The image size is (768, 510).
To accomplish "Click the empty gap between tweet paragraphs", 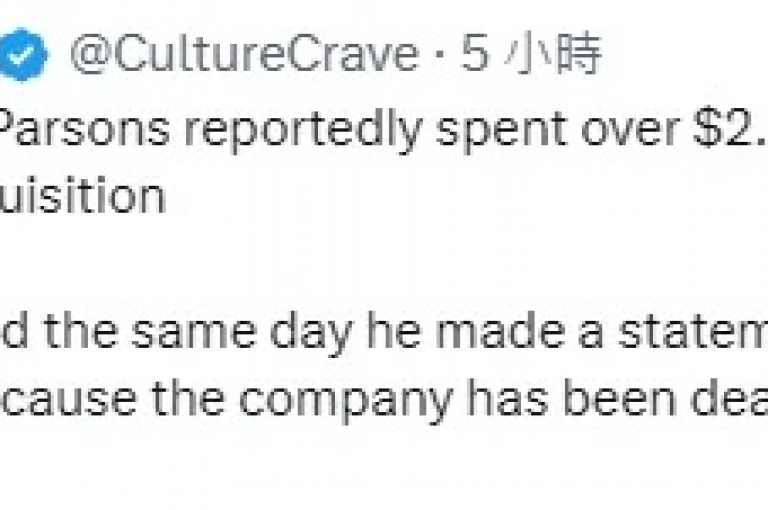I will [384, 265].
